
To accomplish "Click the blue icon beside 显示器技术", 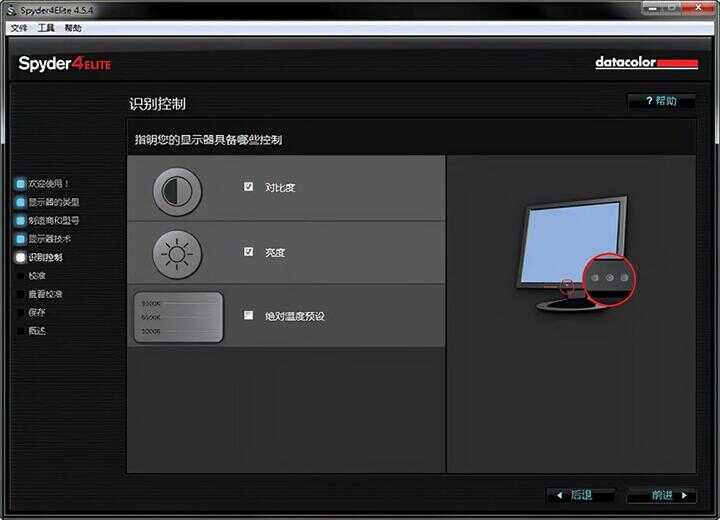I will [x=20, y=239].
